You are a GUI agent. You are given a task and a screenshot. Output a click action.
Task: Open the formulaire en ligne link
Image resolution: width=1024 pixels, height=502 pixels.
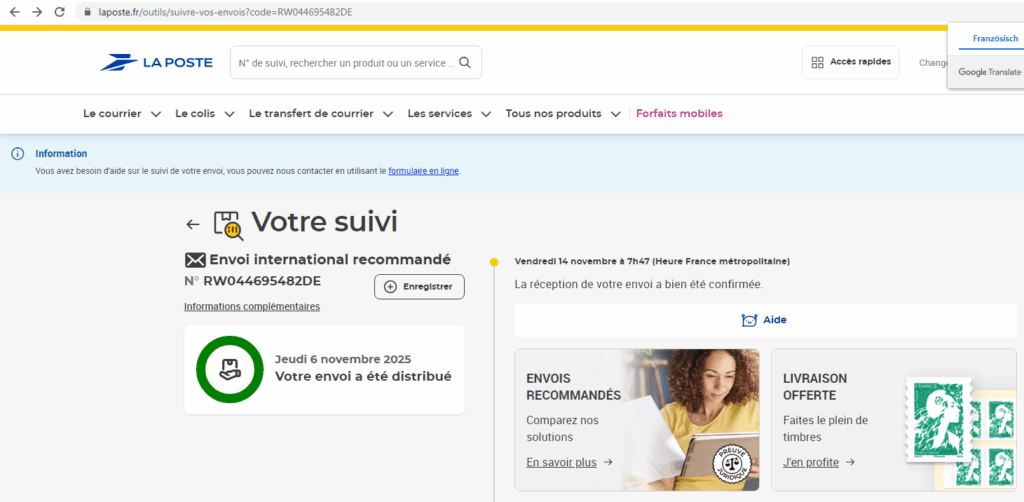[x=423, y=171]
